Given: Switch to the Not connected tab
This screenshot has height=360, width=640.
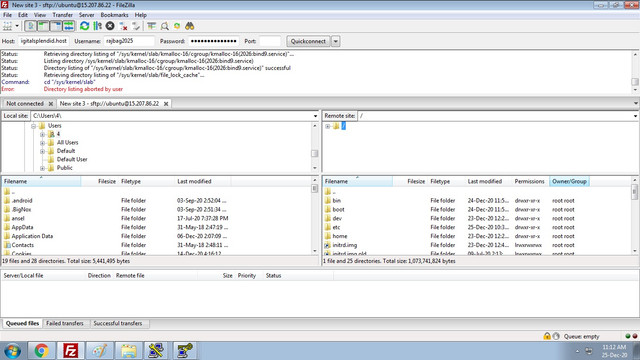Looking at the screenshot, I should pyautogui.click(x=25, y=104).
